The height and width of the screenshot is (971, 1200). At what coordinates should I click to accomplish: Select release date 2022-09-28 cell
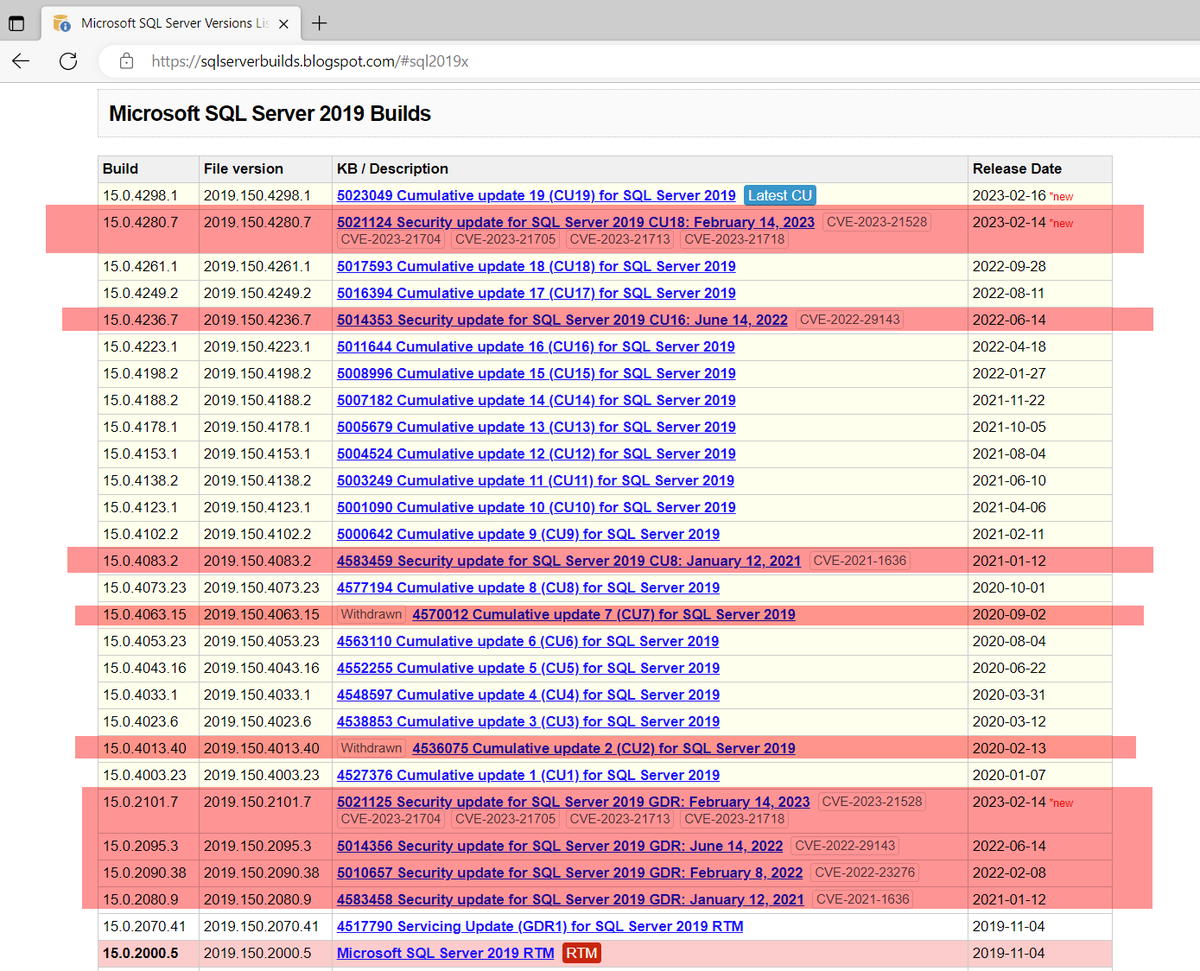[x=1040, y=266]
